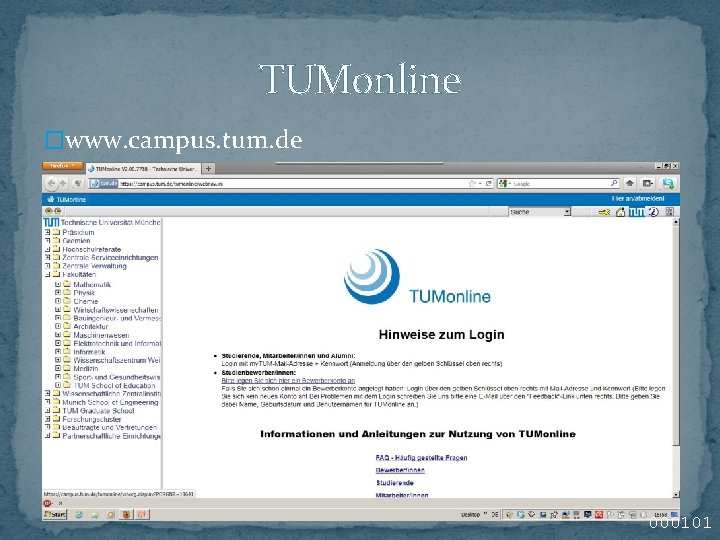720x540 pixels.
Task: Expand the Präsidium folder
Action: point(47,232)
